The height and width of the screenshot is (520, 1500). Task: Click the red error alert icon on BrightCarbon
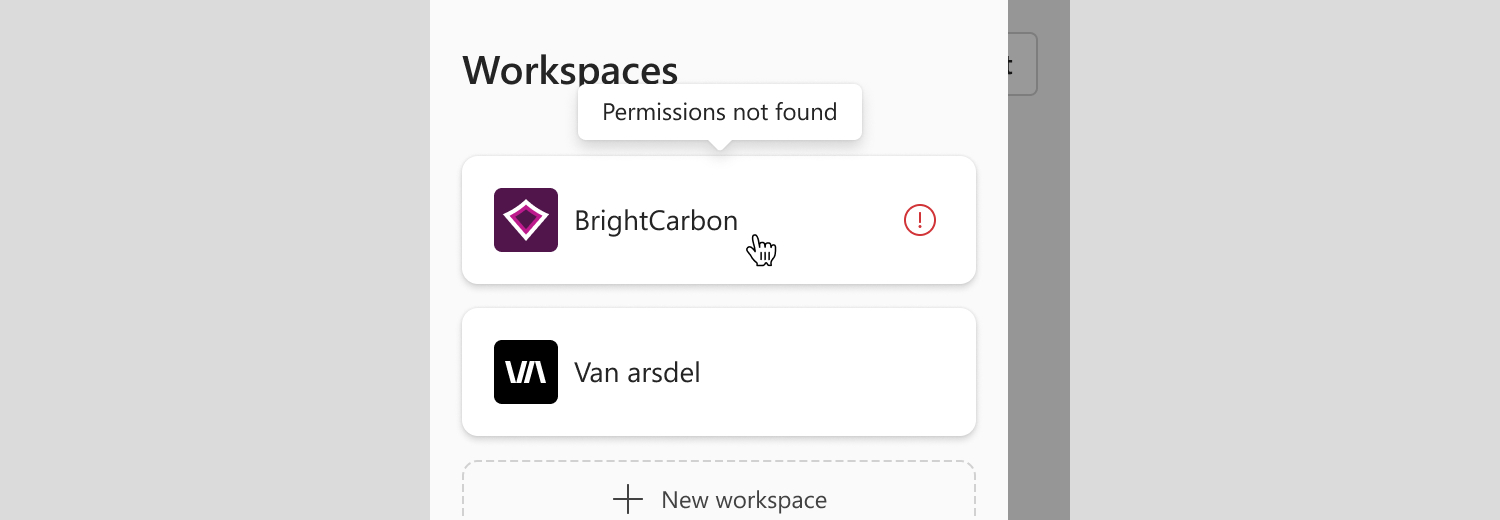click(920, 220)
